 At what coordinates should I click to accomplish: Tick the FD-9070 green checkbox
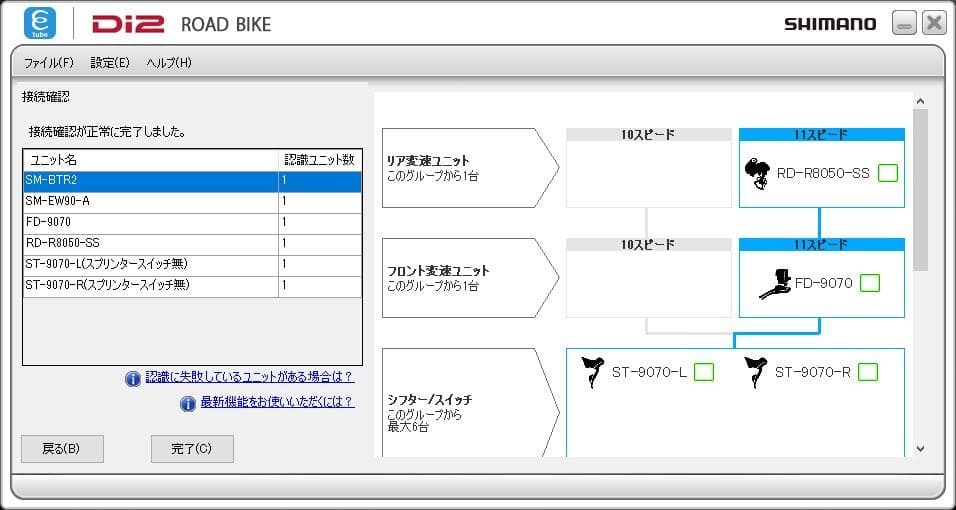pyautogui.click(x=870, y=283)
